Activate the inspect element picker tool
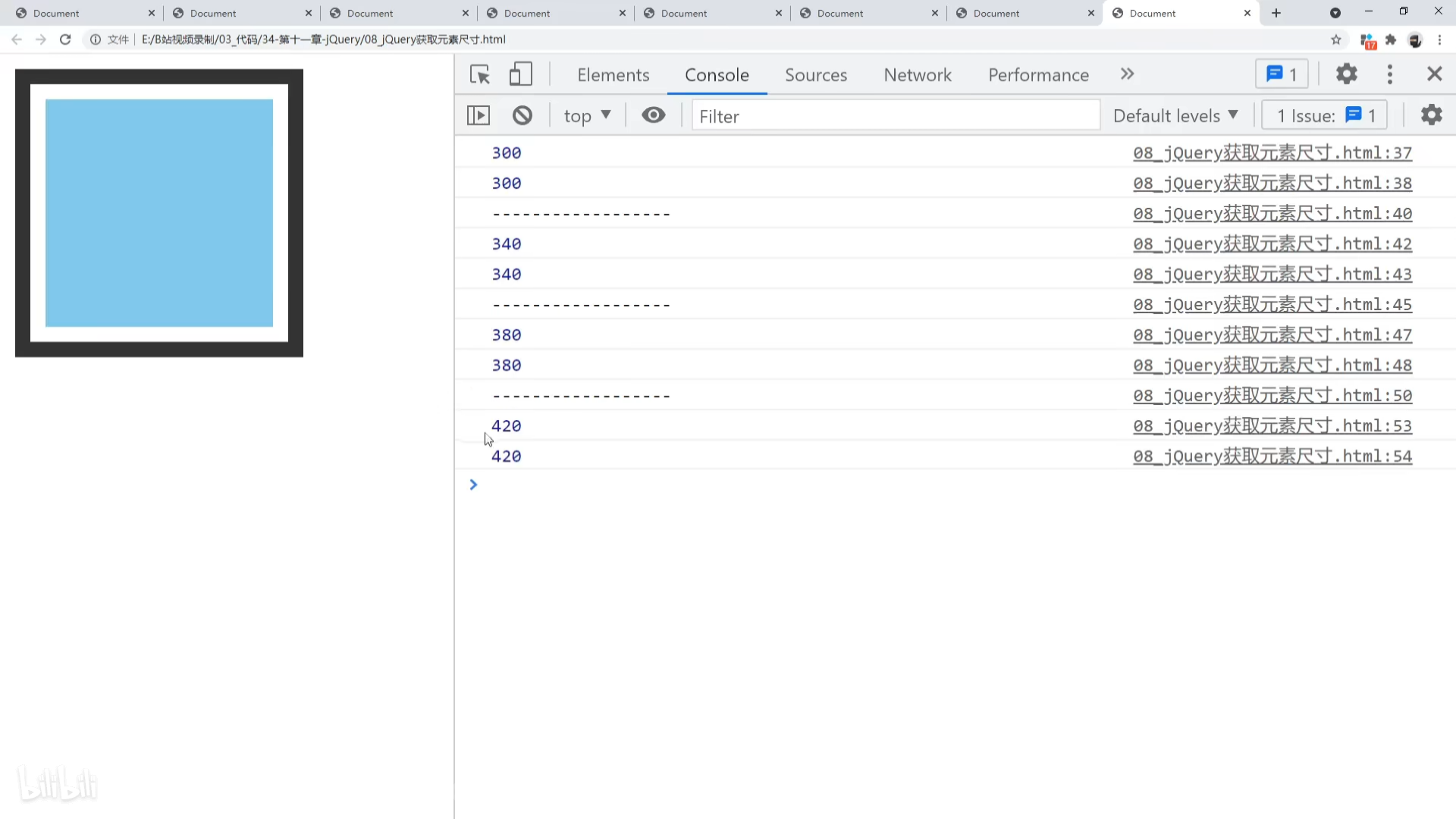Image resolution: width=1456 pixels, height=819 pixels. click(479, 74)
